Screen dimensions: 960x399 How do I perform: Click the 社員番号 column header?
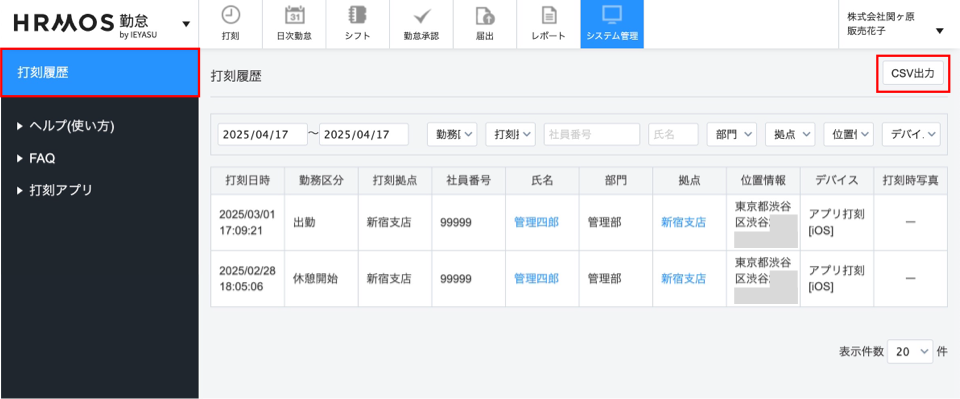point(468,181)
